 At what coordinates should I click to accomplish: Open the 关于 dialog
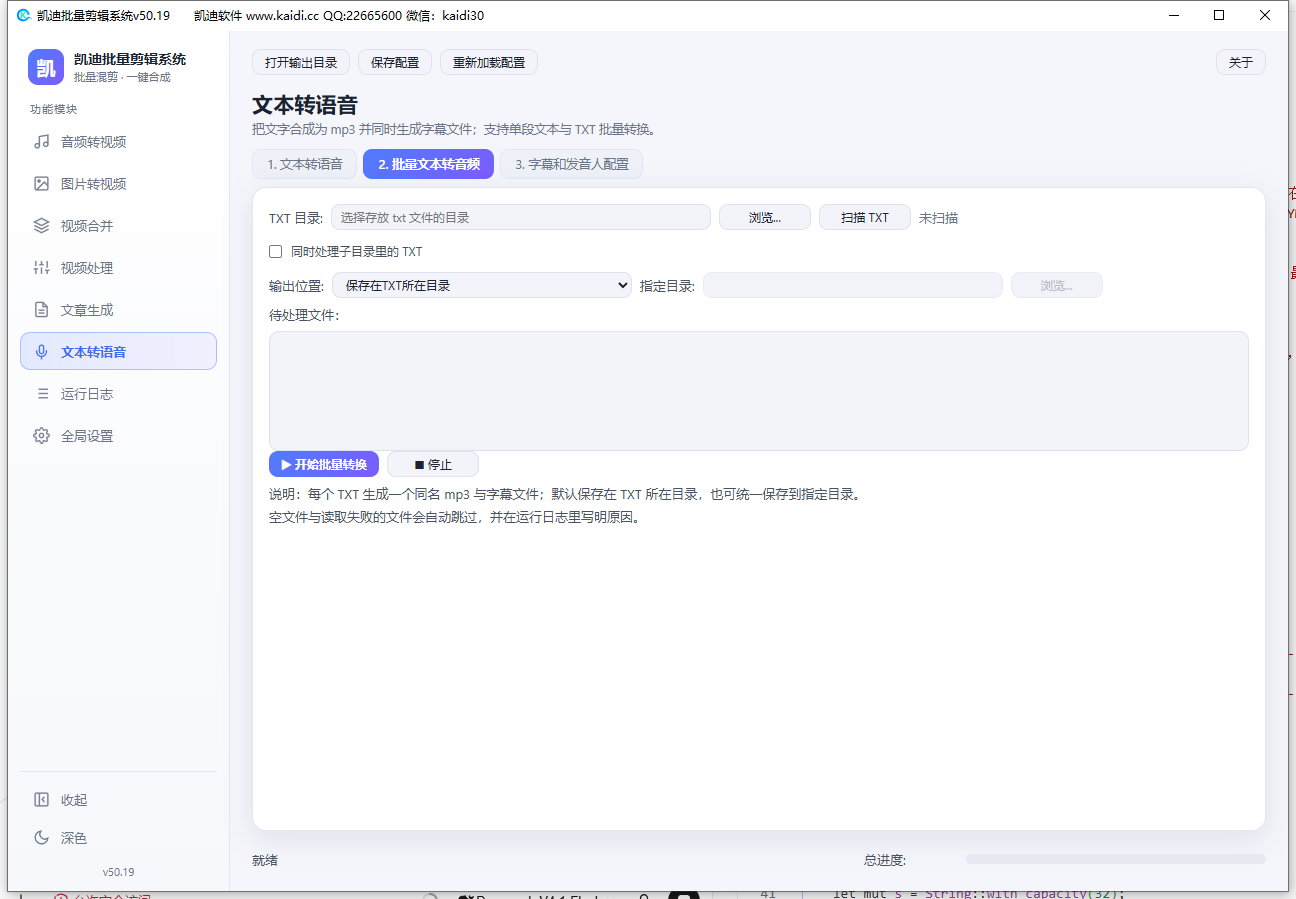pos(1241,62)
